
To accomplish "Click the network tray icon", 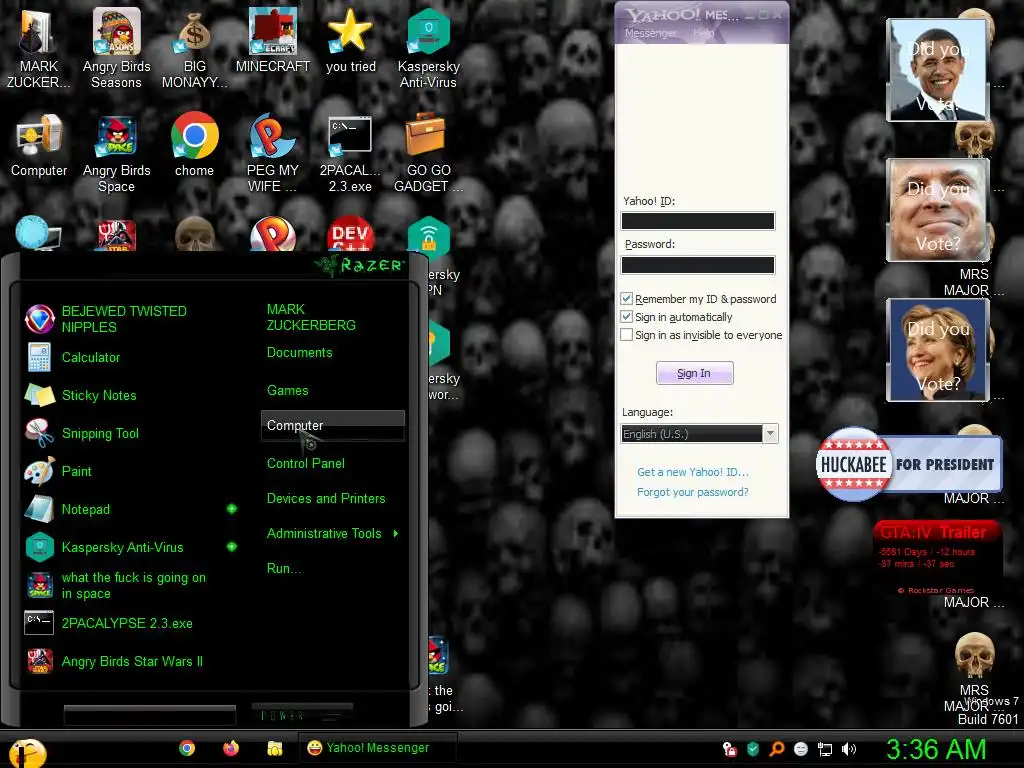I will point(825,749).
